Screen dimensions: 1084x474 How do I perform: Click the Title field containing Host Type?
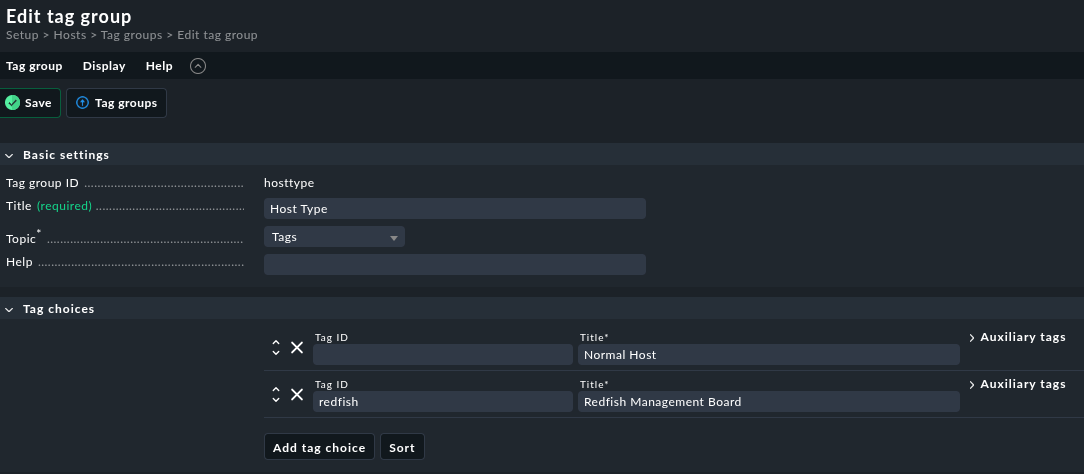click(x=454, y=209)
